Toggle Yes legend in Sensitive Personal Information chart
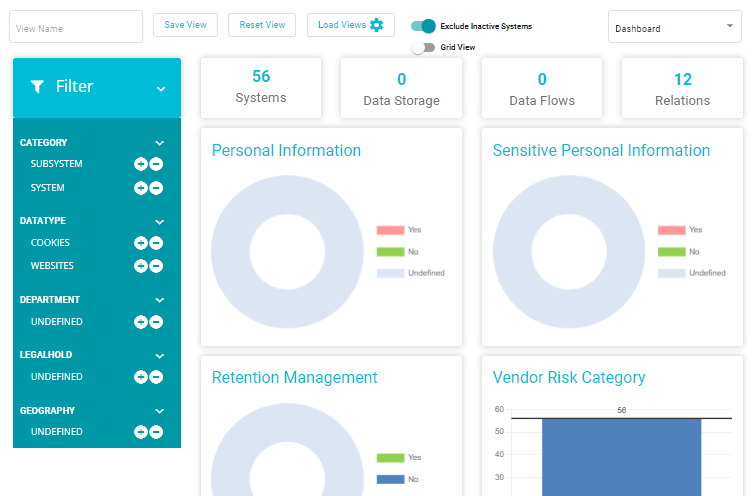752x496 pixels. coord(680,230)
